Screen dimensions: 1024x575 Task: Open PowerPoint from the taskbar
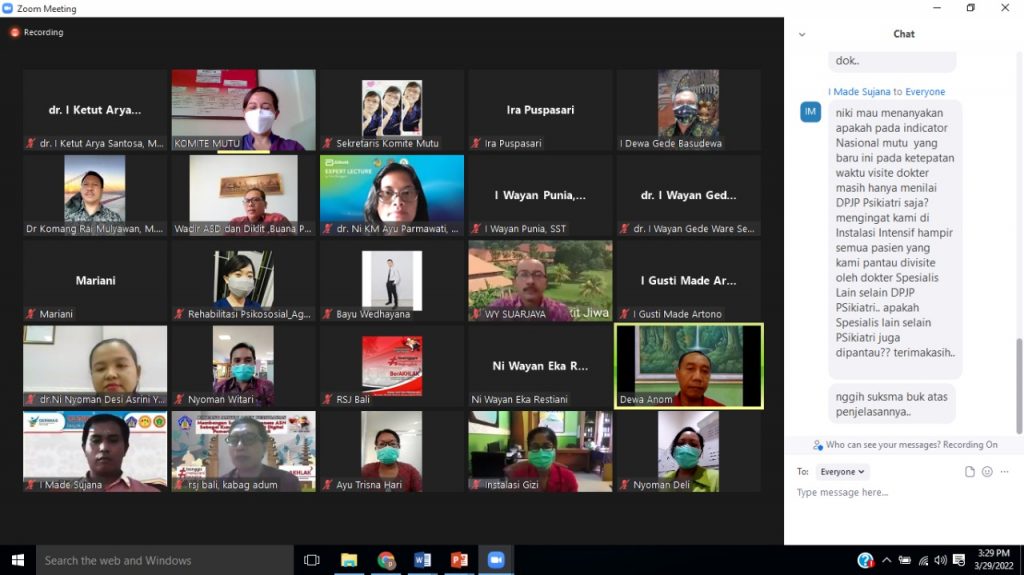point(459,560)
